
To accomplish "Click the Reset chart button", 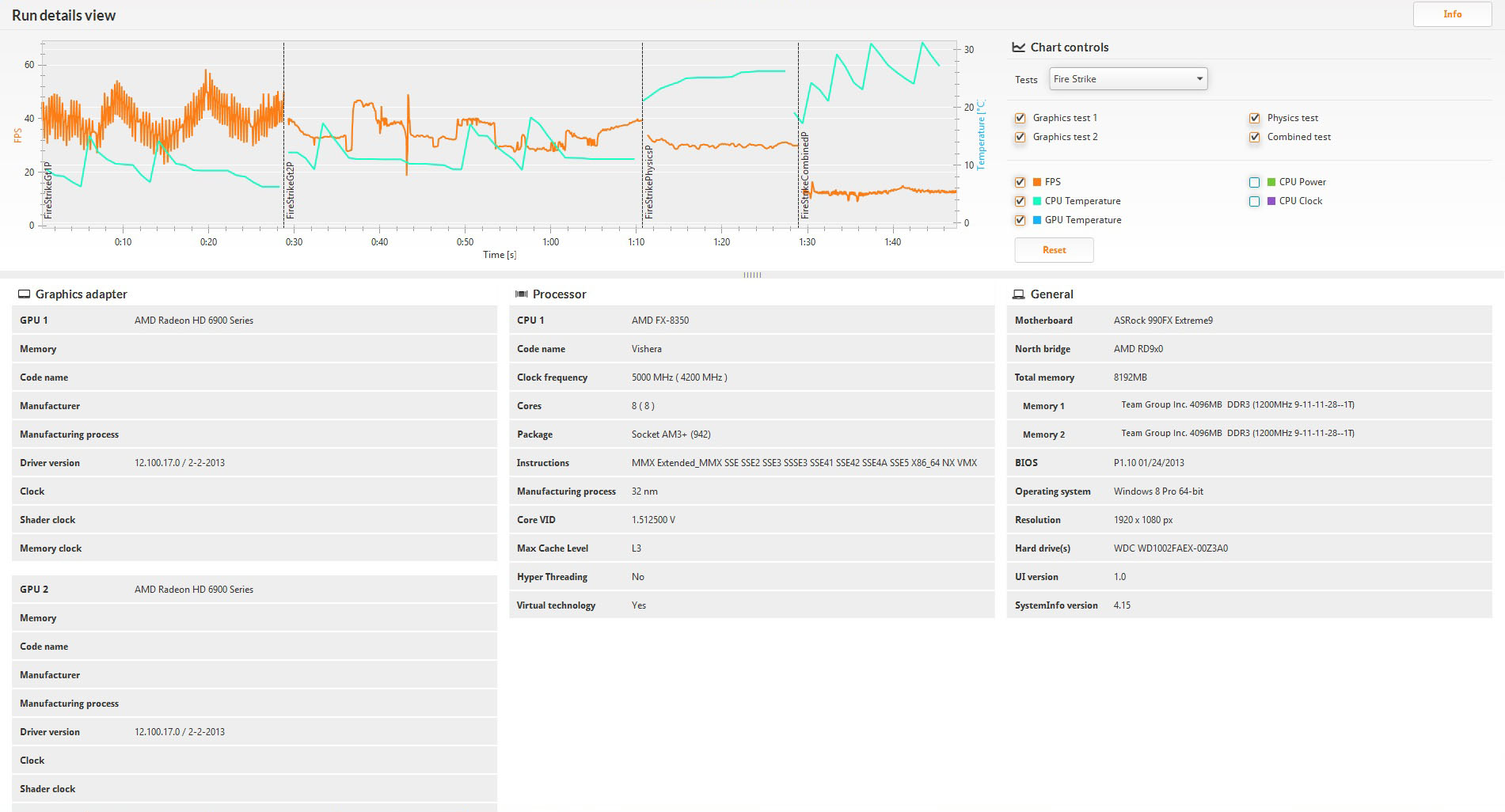I will 1054,250.
